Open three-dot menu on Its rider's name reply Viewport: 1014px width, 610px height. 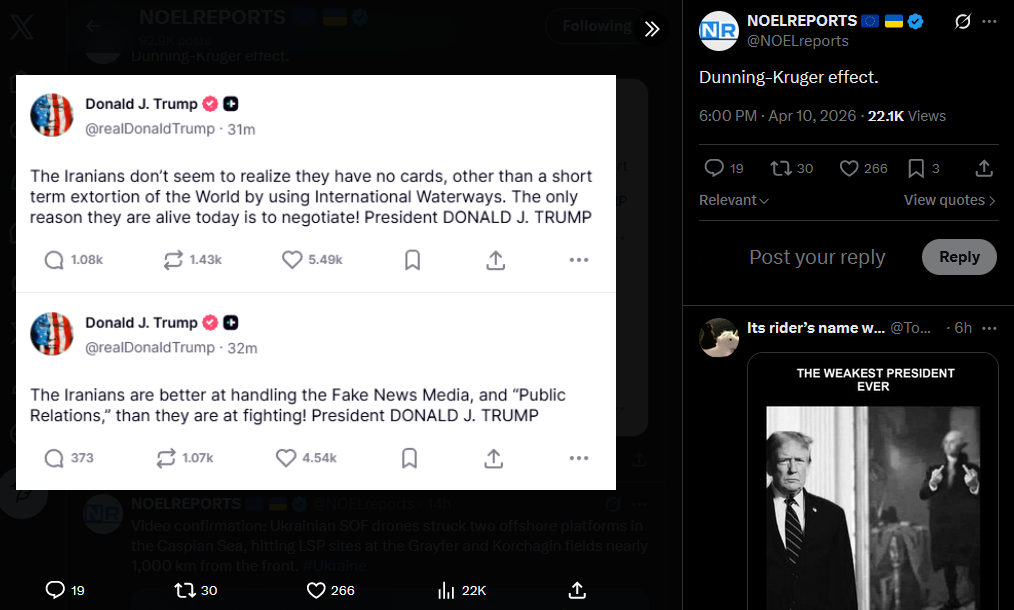point(990,328)
